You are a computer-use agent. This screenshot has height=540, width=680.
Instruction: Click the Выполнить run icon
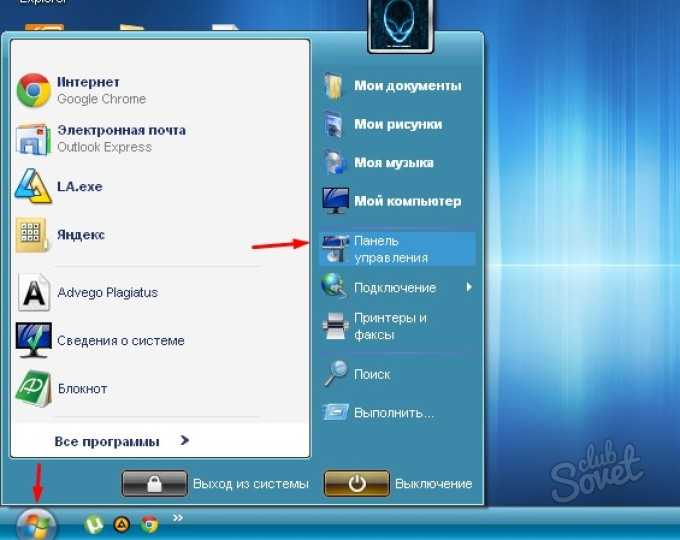point(335,412)
